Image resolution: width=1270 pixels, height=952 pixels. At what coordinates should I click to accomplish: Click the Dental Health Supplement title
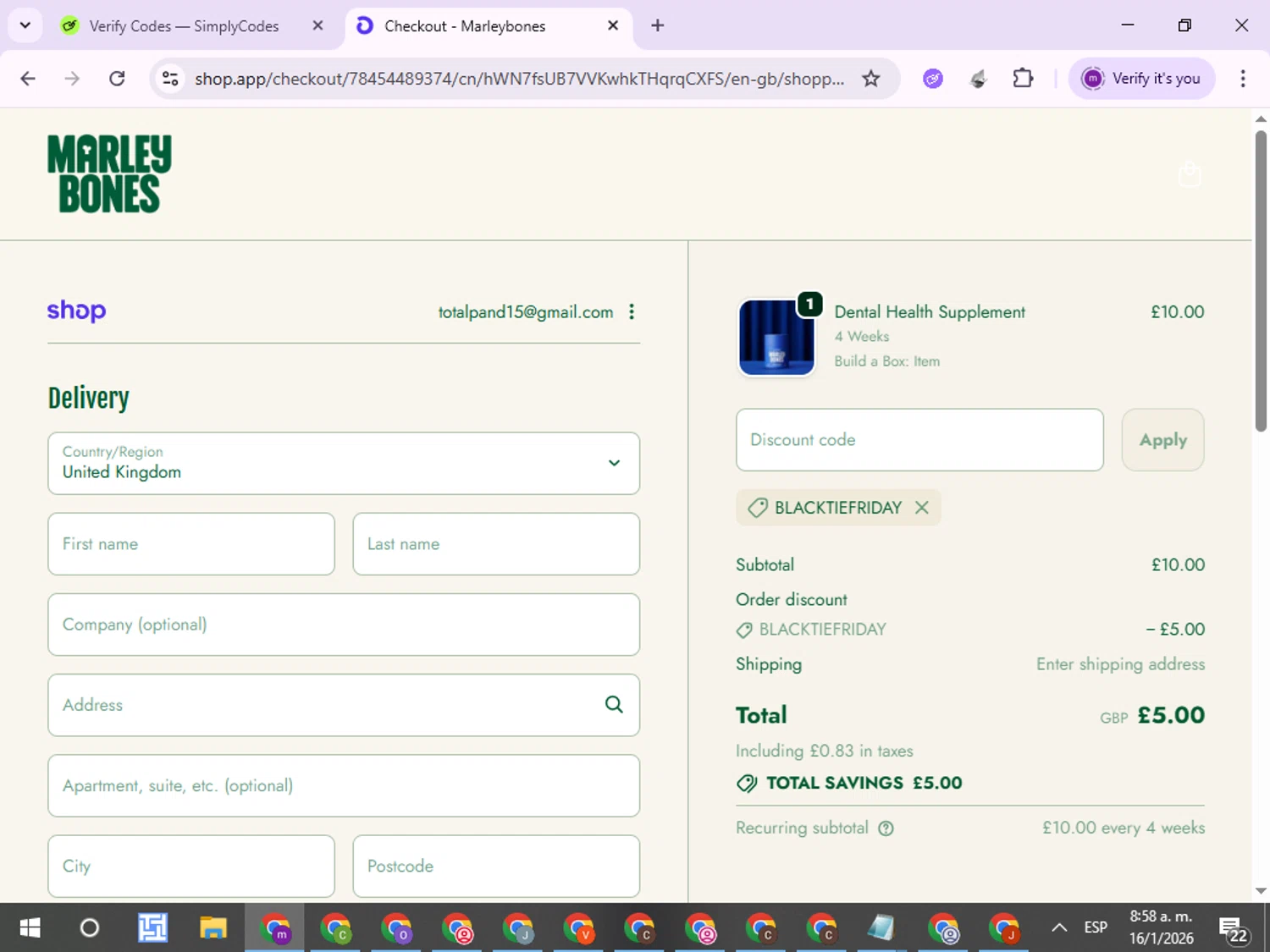coord(929,312)
